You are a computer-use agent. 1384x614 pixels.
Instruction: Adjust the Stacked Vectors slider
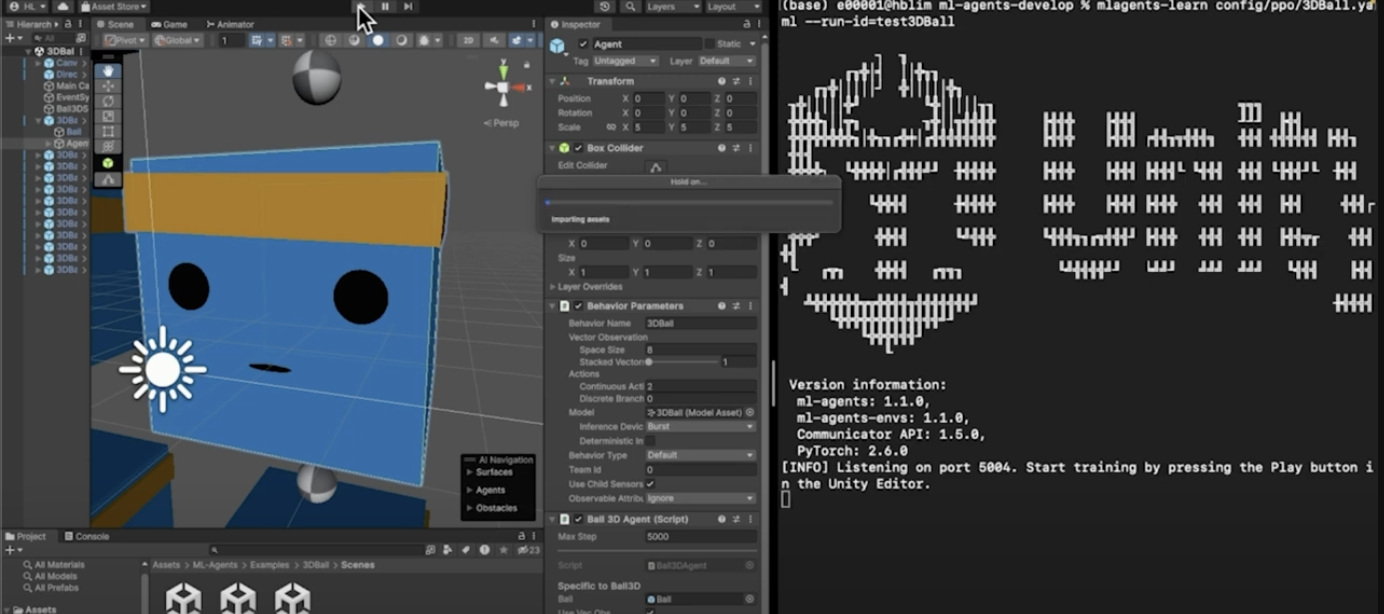pos(682,362)
